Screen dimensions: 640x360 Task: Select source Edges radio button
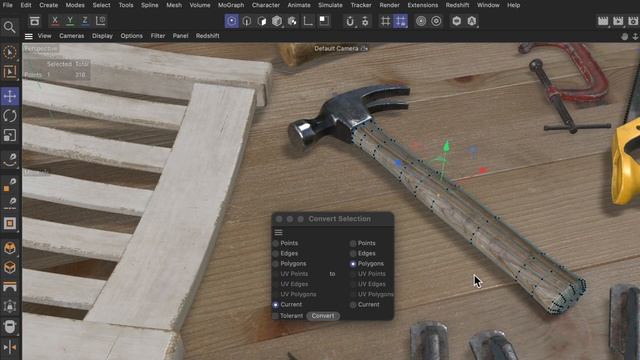(276, 253)
